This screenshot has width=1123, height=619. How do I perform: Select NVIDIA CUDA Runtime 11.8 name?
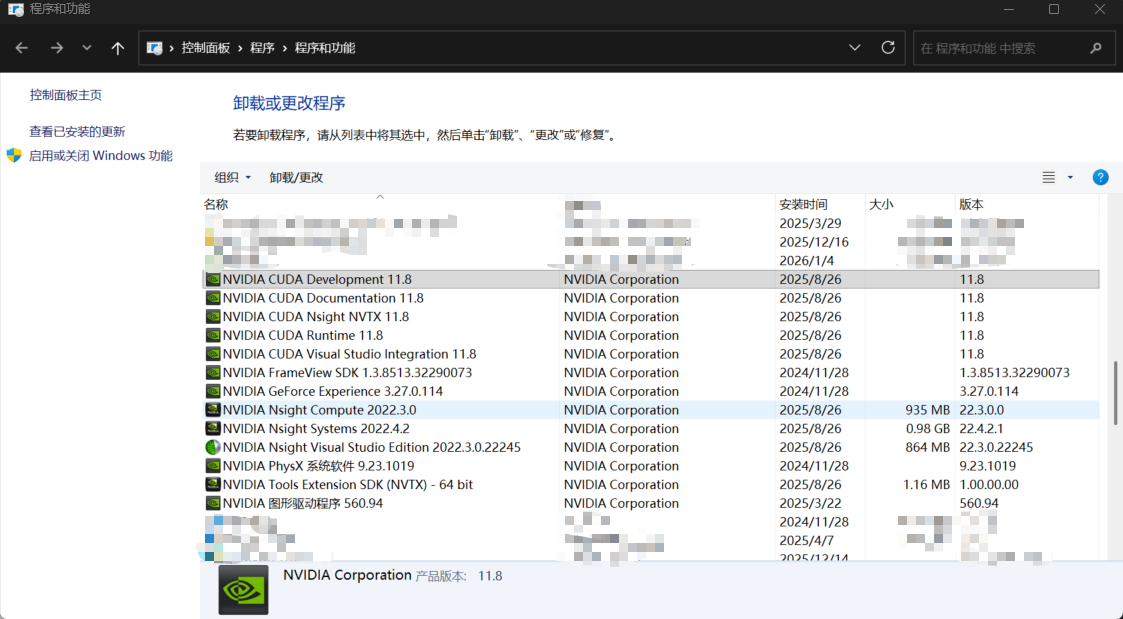(303, 335)
